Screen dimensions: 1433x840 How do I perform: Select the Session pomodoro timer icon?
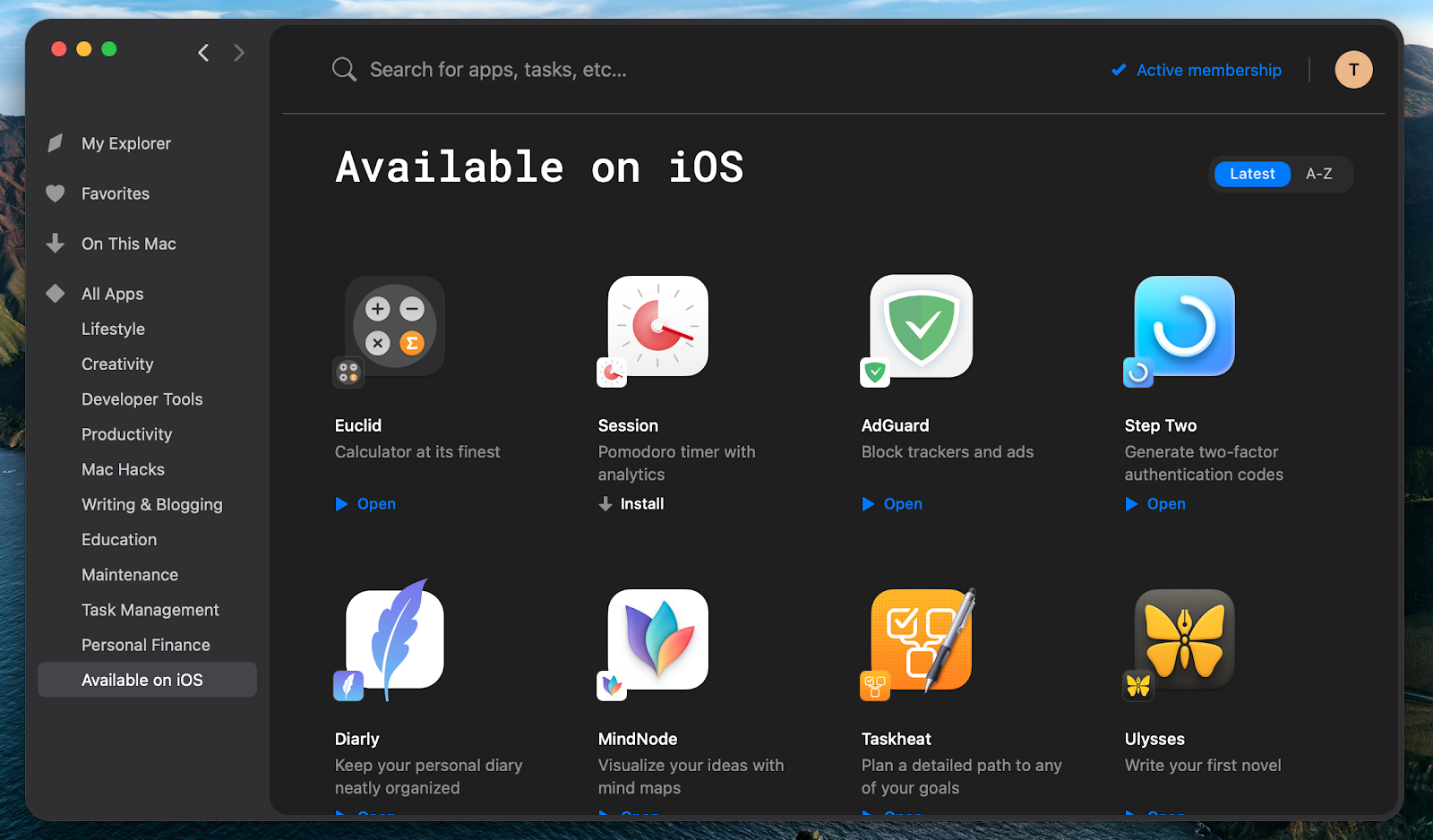click(658, 326)
